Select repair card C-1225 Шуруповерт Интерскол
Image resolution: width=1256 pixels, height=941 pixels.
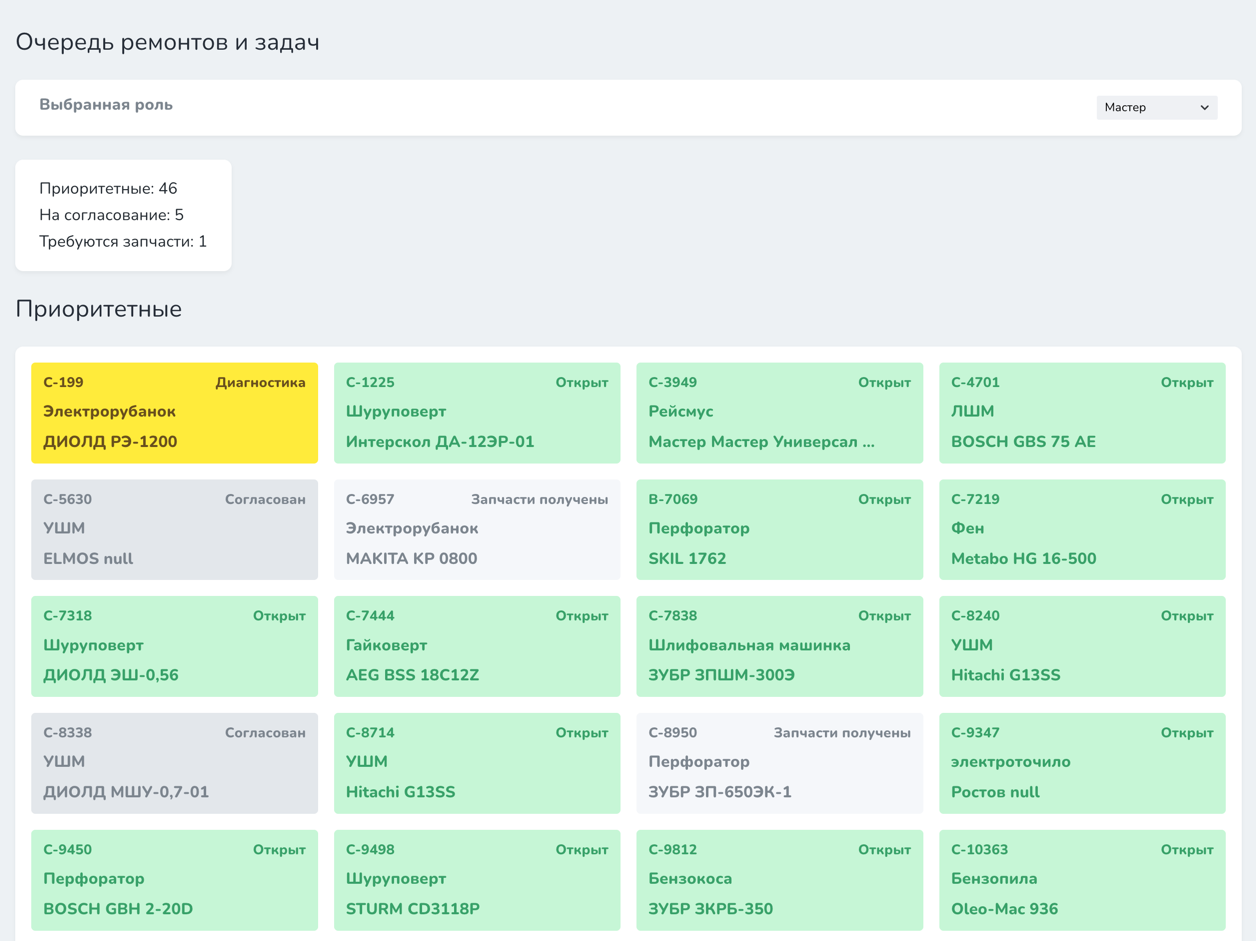click(477, 413)
